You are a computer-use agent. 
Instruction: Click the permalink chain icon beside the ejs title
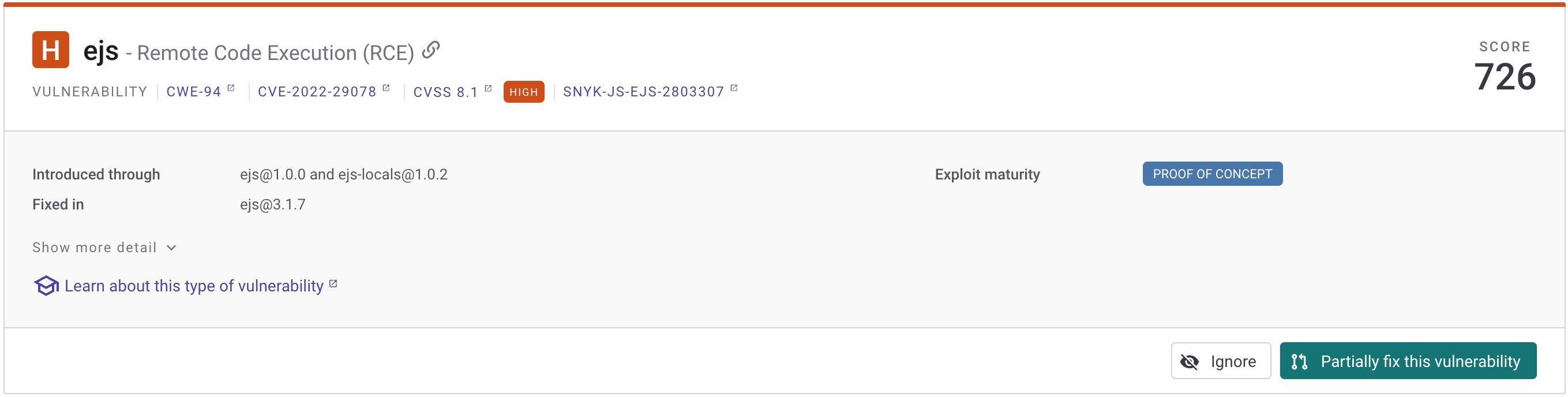click(431, 50)
